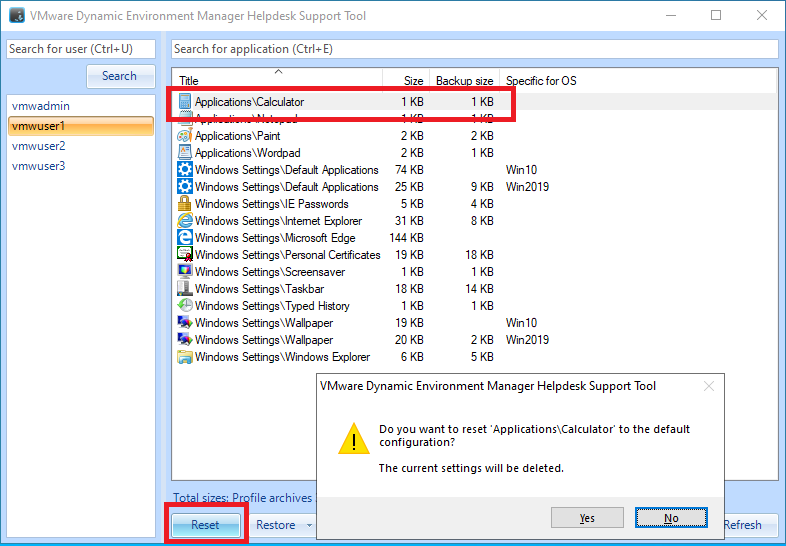Select user vmwadmin in user list
786x546 pixels.
click(x=41, y=106)
